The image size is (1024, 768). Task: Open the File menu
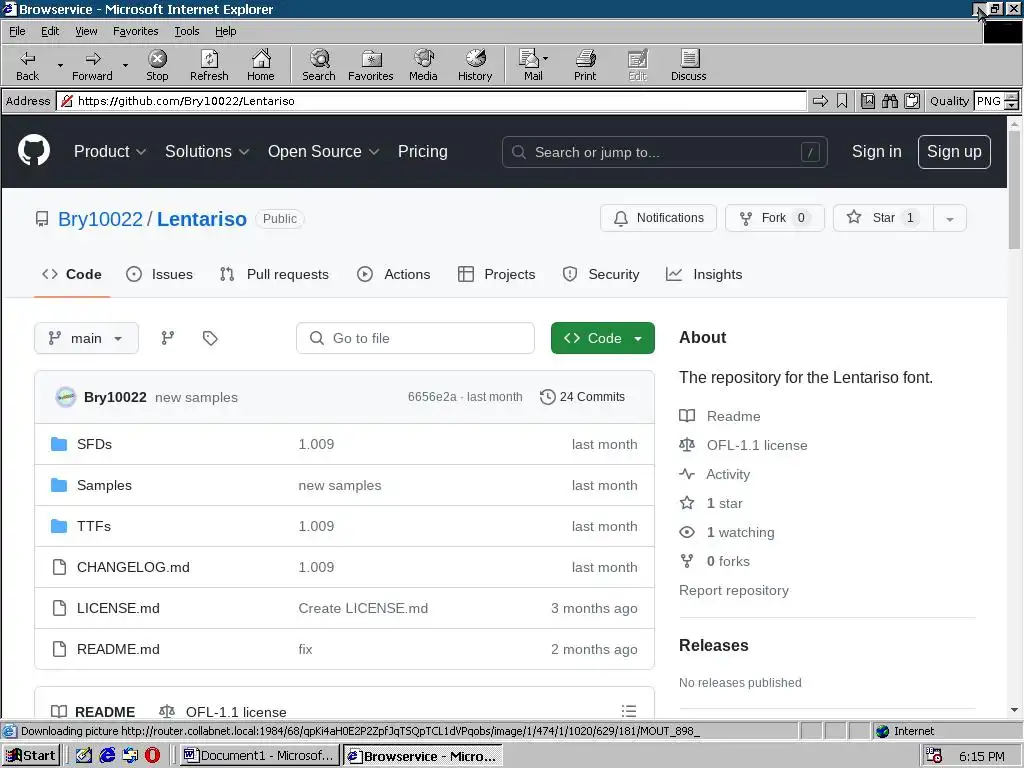pyautogui.click(x=17, y=31)
